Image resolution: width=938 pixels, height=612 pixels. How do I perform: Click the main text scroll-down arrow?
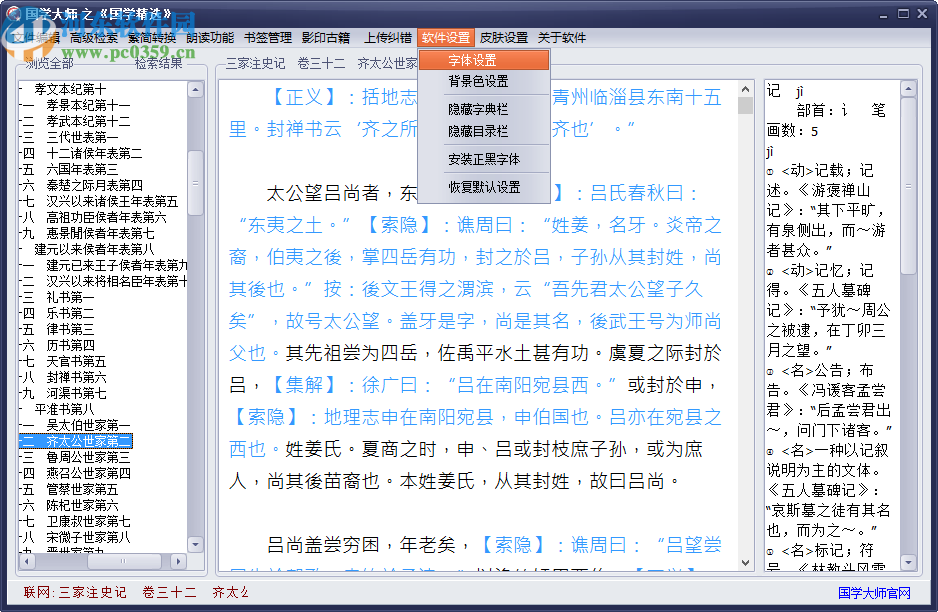coord(745,562)
